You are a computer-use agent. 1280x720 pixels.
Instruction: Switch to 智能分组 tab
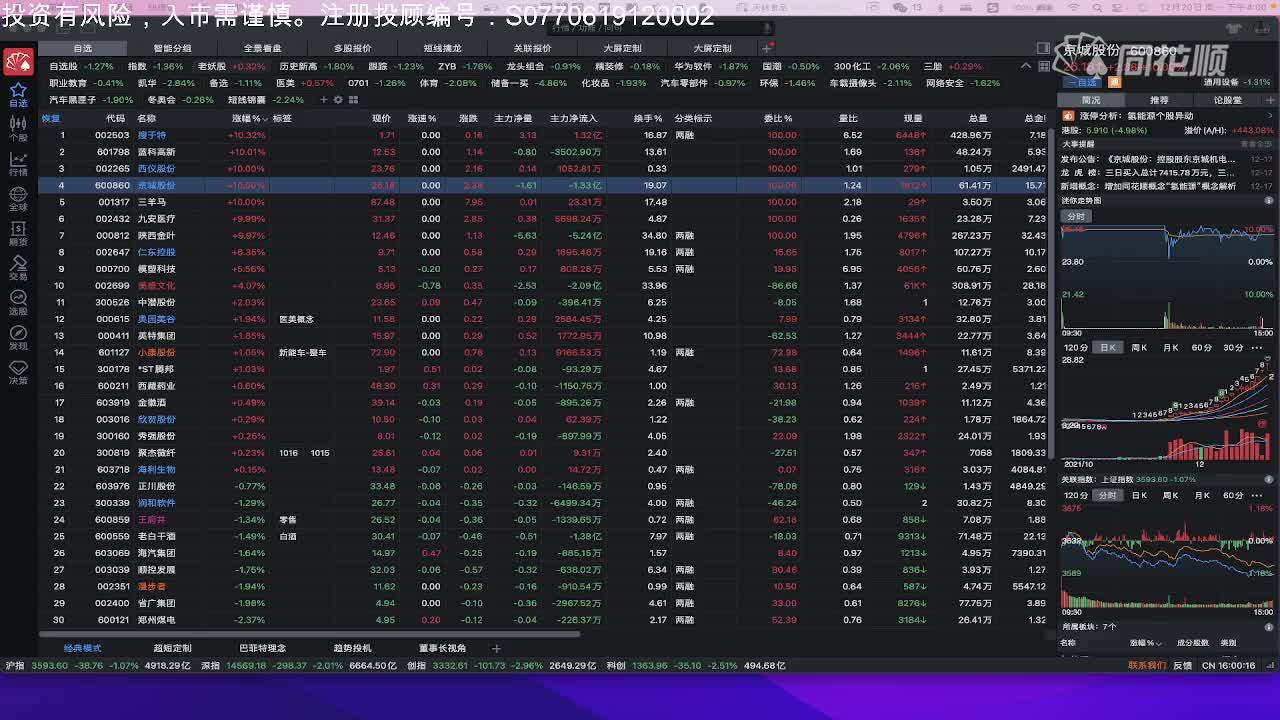[172, 48]
